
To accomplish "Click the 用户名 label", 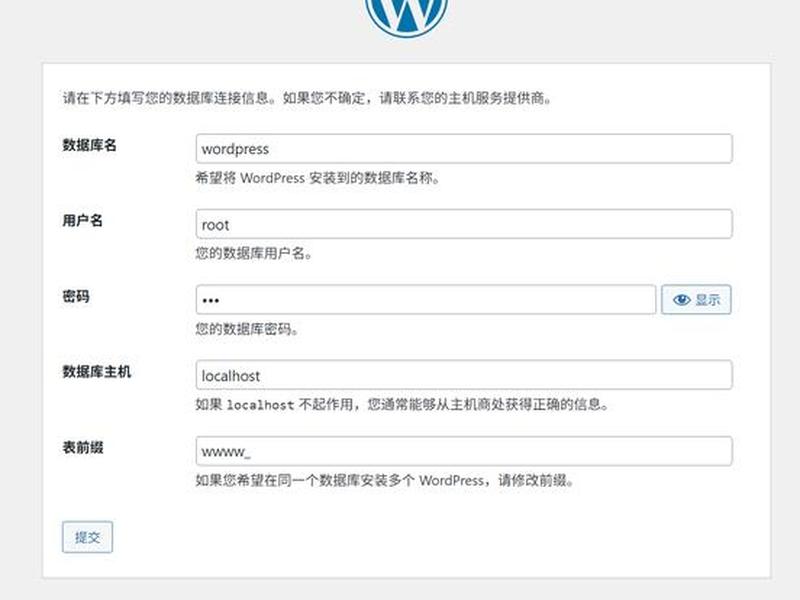I will [x=83, y=220].
